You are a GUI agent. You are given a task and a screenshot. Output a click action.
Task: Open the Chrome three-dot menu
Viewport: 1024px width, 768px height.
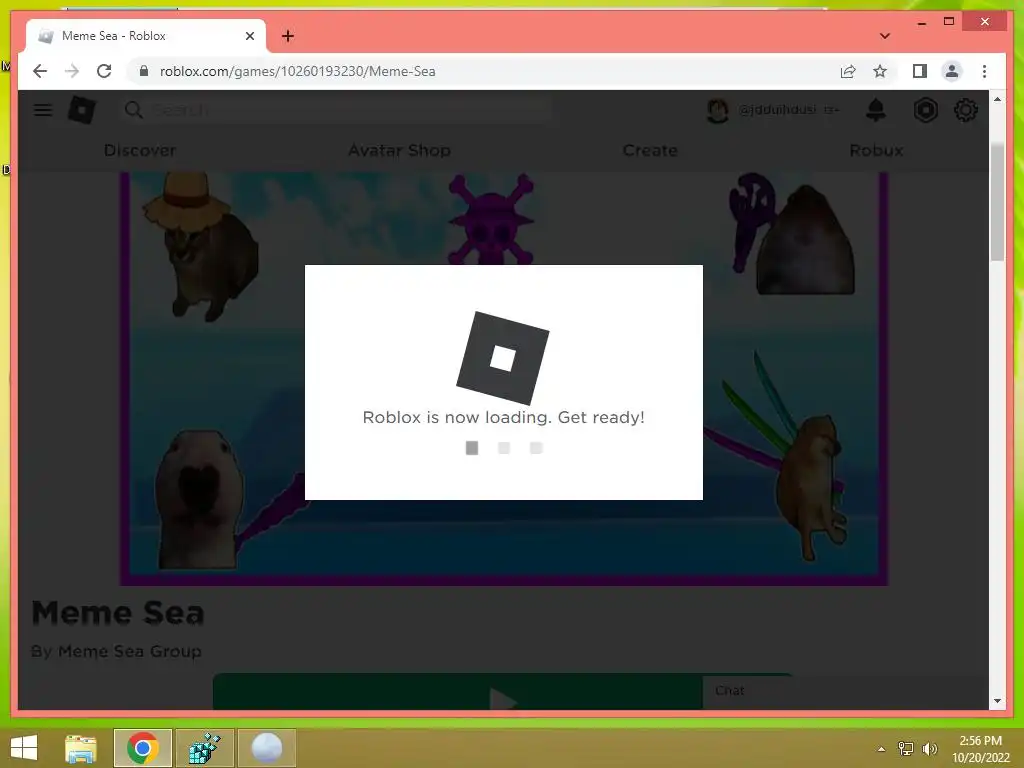click(984, 71)
